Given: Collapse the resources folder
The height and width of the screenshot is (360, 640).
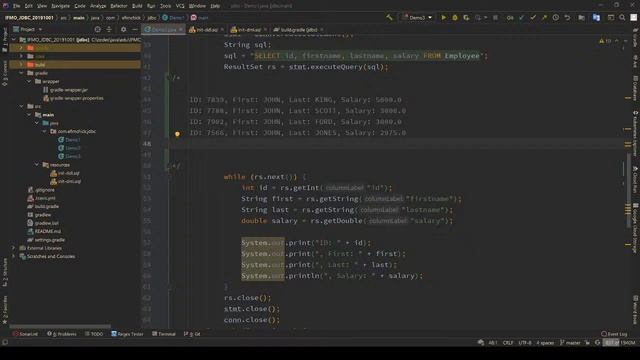Looking at the screenshot, I should 37,164.
